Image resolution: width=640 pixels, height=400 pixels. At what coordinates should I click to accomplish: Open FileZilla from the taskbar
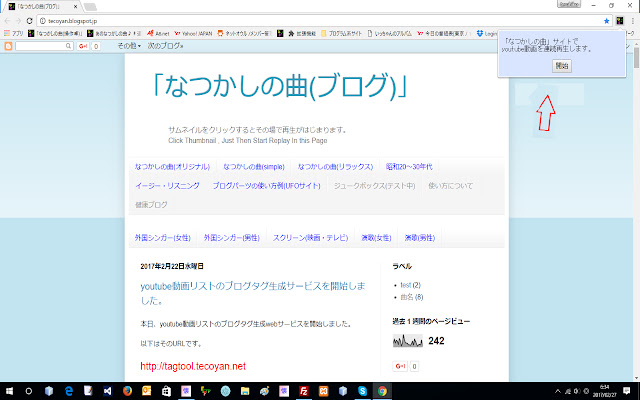coord(305,390)
